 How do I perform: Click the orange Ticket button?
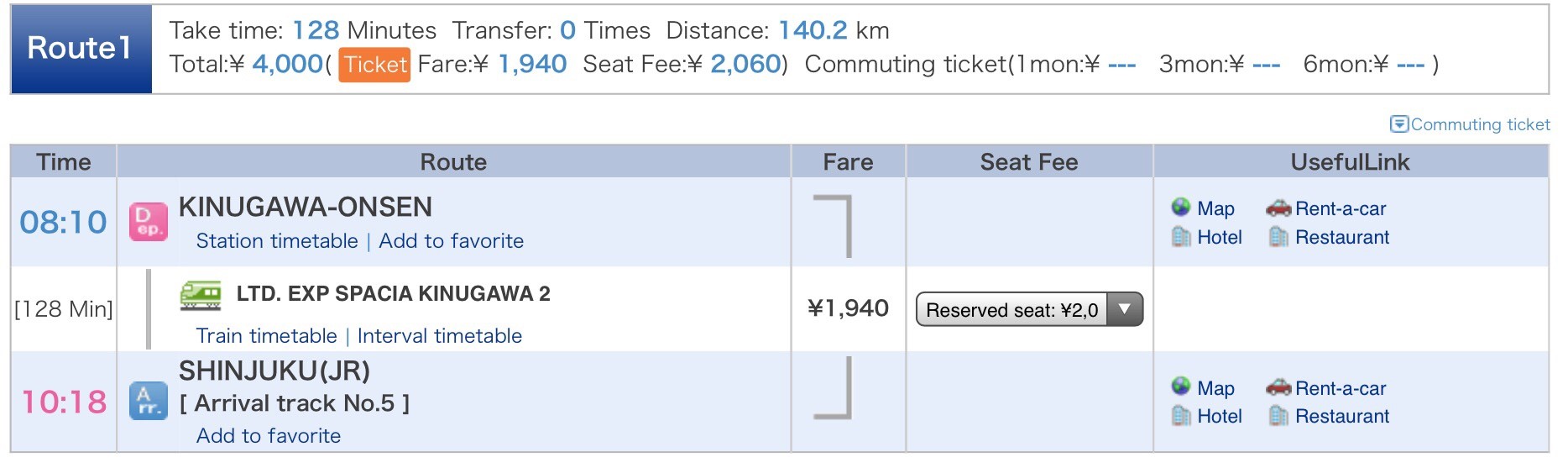coord(374,65)
